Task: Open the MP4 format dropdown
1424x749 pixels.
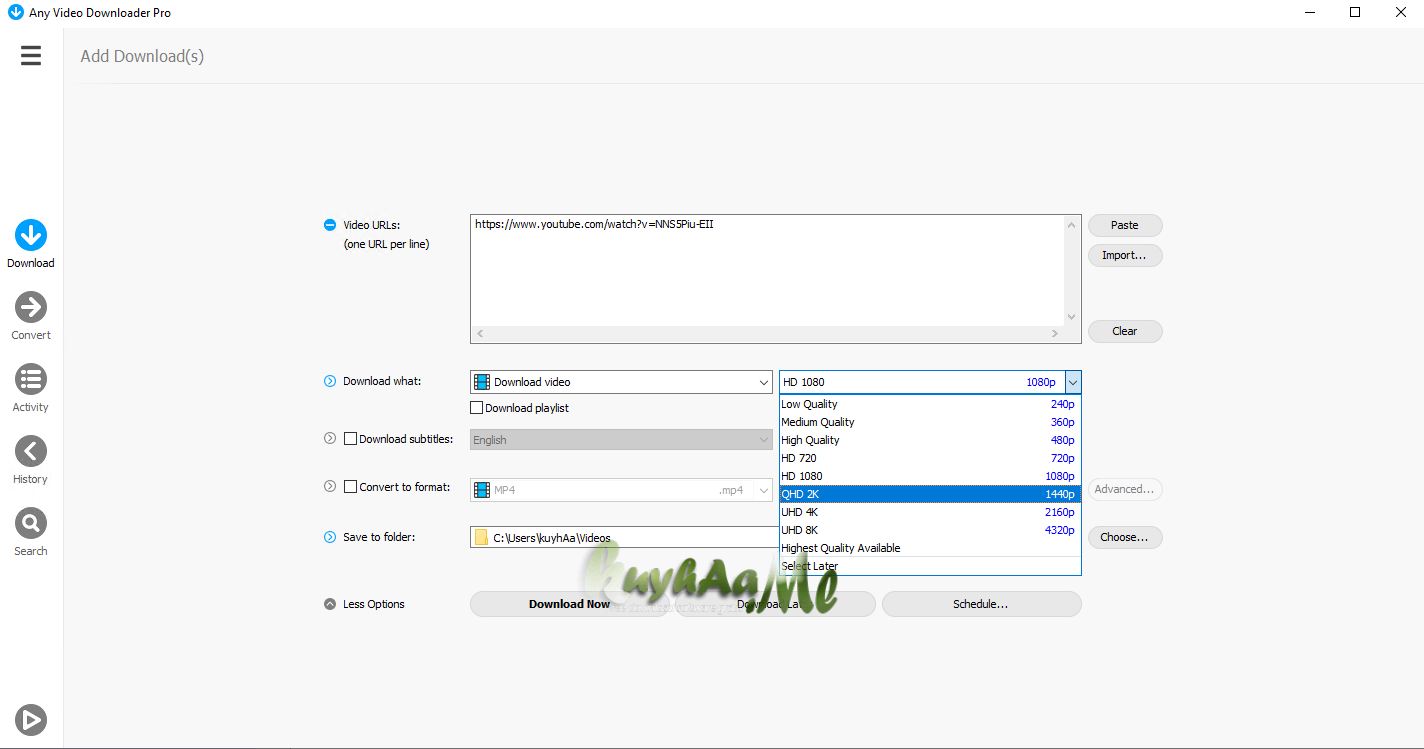Action: pos(621,490)
